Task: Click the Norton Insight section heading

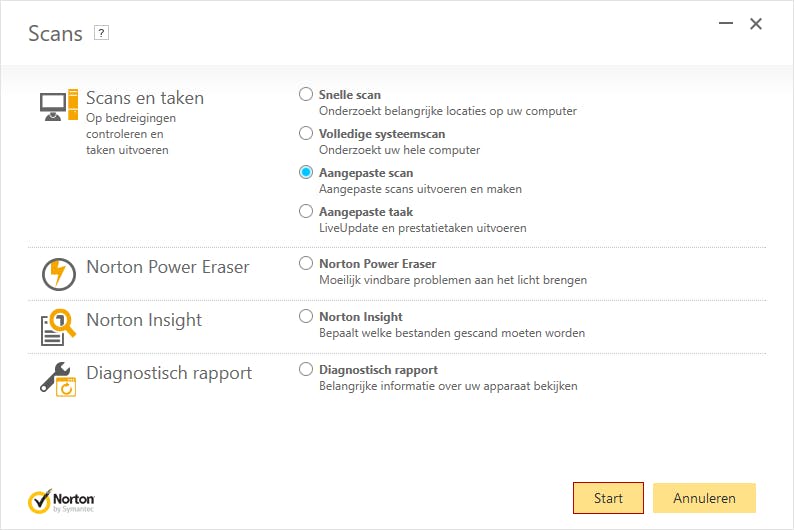Action: pyautogui.click(x=144, y=320)
